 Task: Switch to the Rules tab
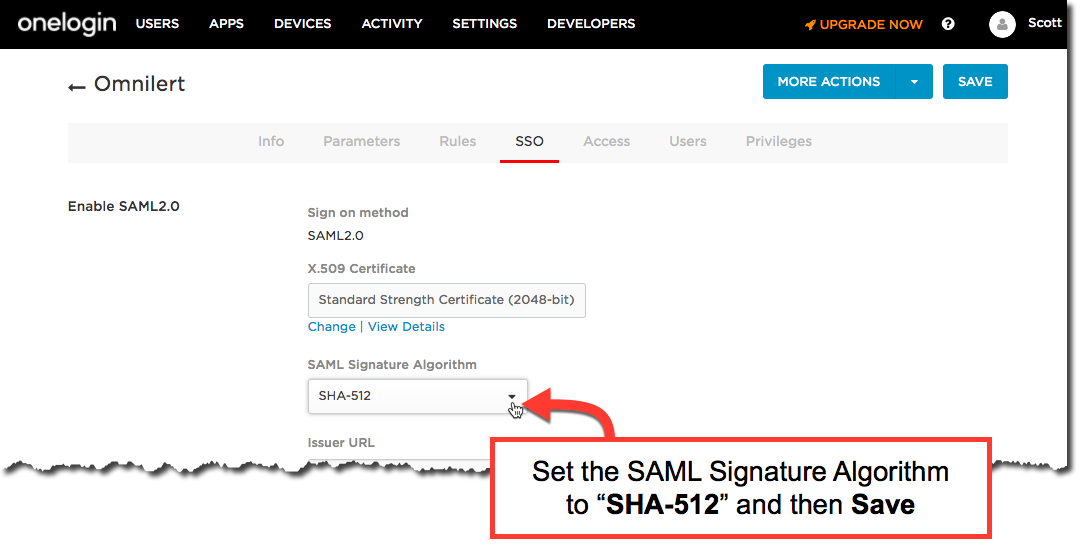pos(457,141)
